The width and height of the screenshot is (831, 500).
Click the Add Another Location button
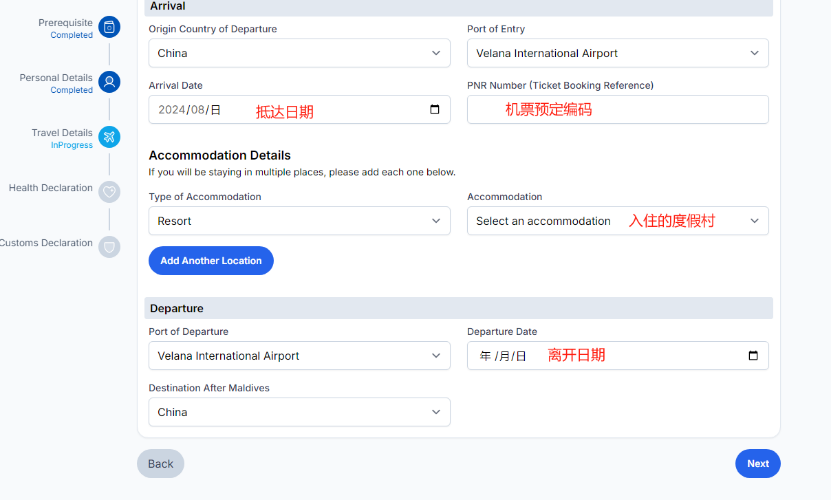(211, 261)
